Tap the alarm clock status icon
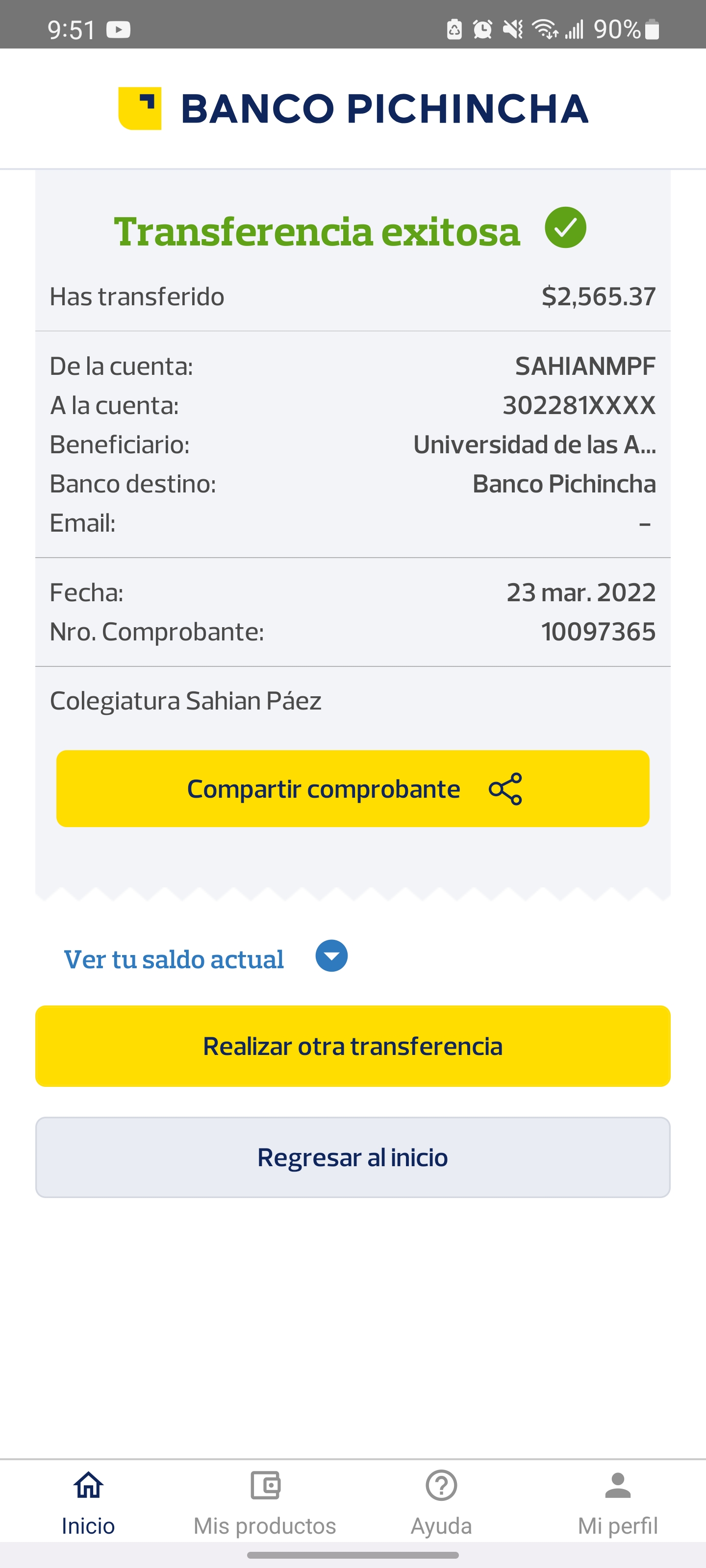The image size is (706, 1568). [482, 29]
